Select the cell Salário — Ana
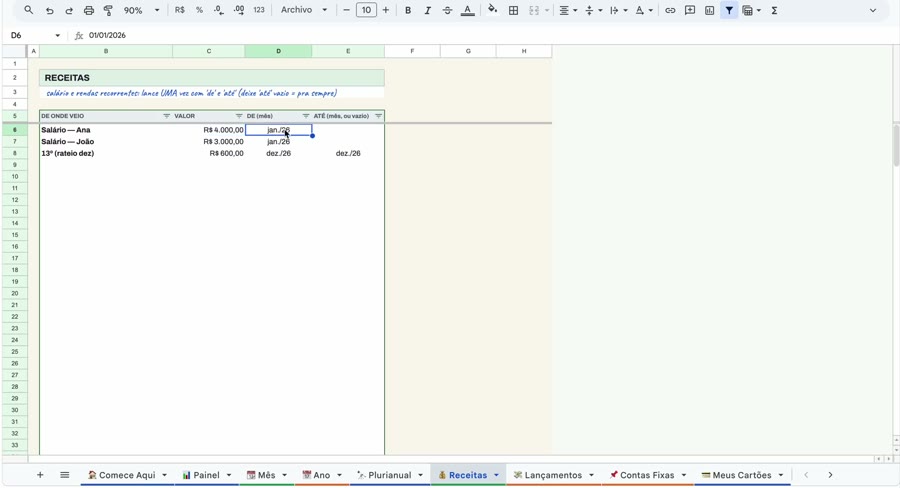Image resolution: width=900 pixels, height=488 pixels. click(x=106, y=130)
